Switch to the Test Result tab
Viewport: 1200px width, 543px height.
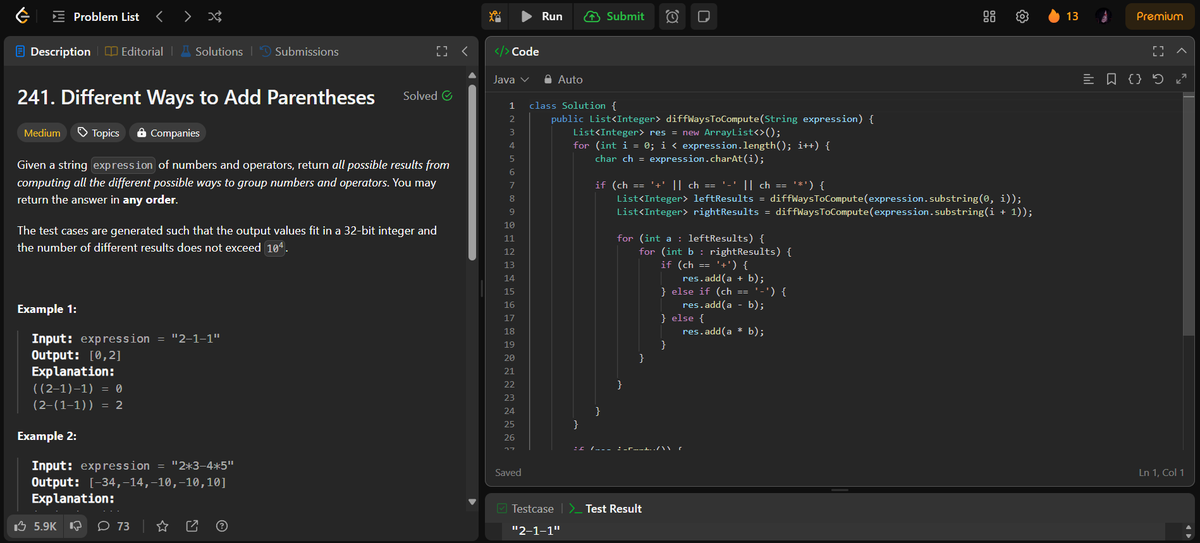click(604, 509)
